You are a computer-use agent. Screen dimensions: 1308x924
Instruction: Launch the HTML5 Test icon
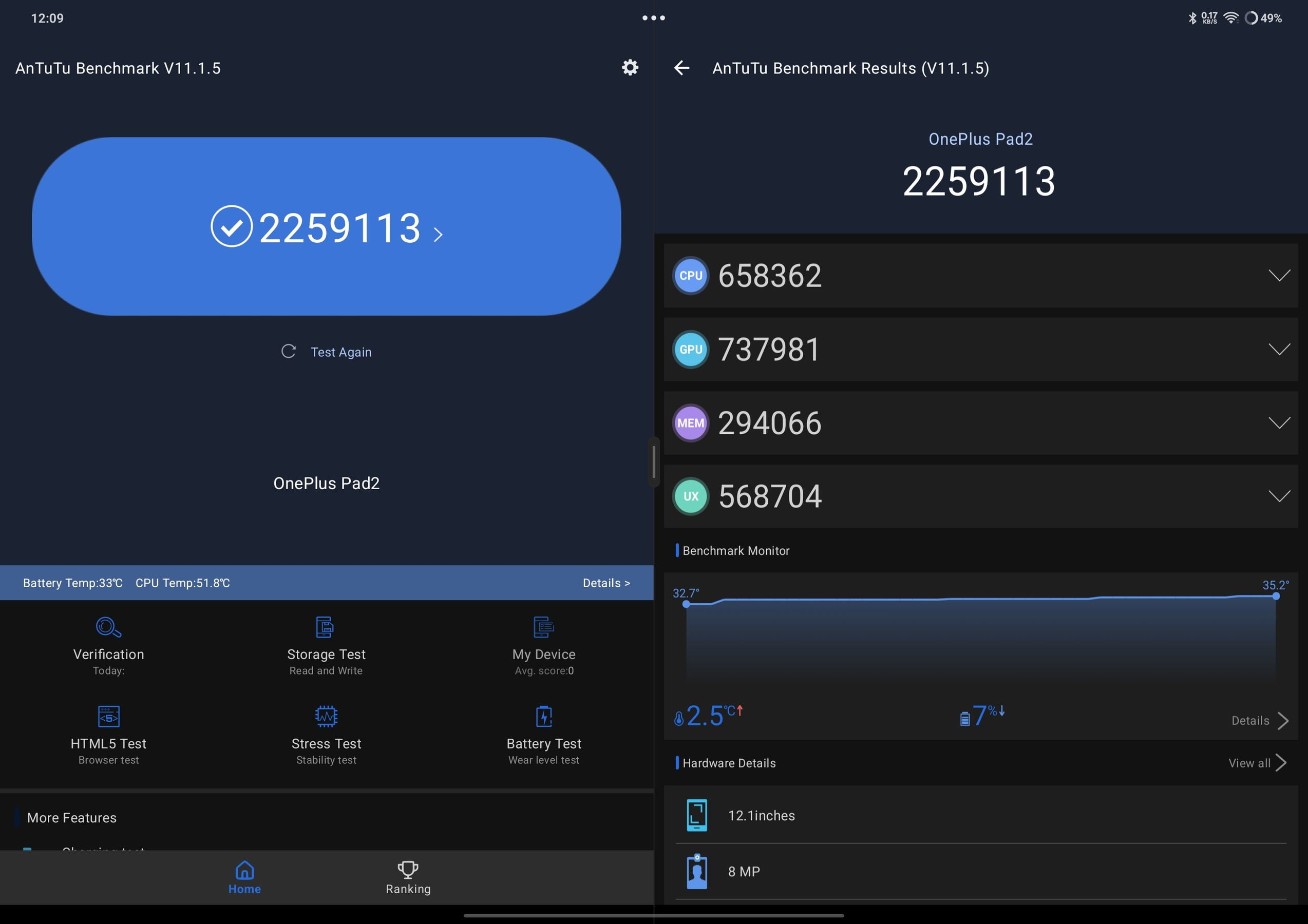108,716
